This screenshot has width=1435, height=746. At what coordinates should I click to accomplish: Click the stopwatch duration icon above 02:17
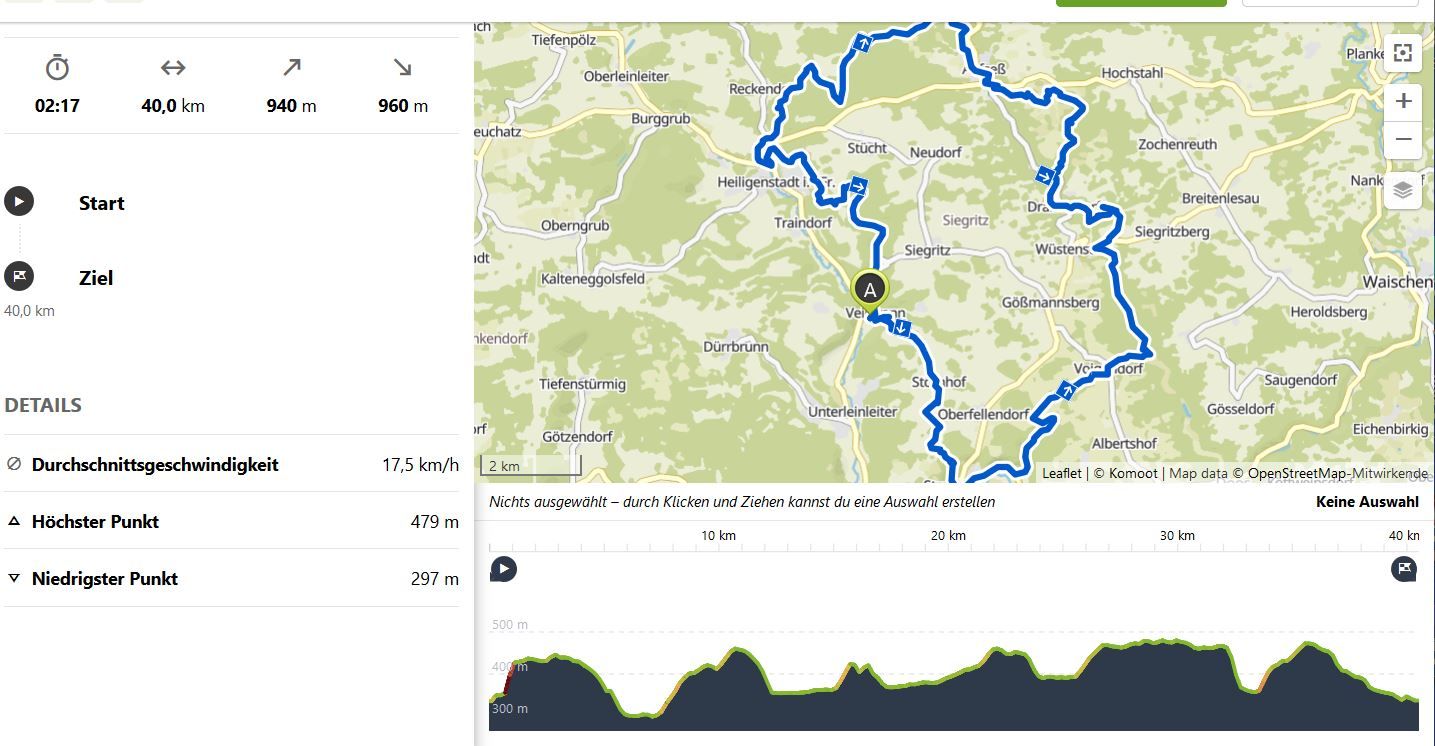pos(57,68)
